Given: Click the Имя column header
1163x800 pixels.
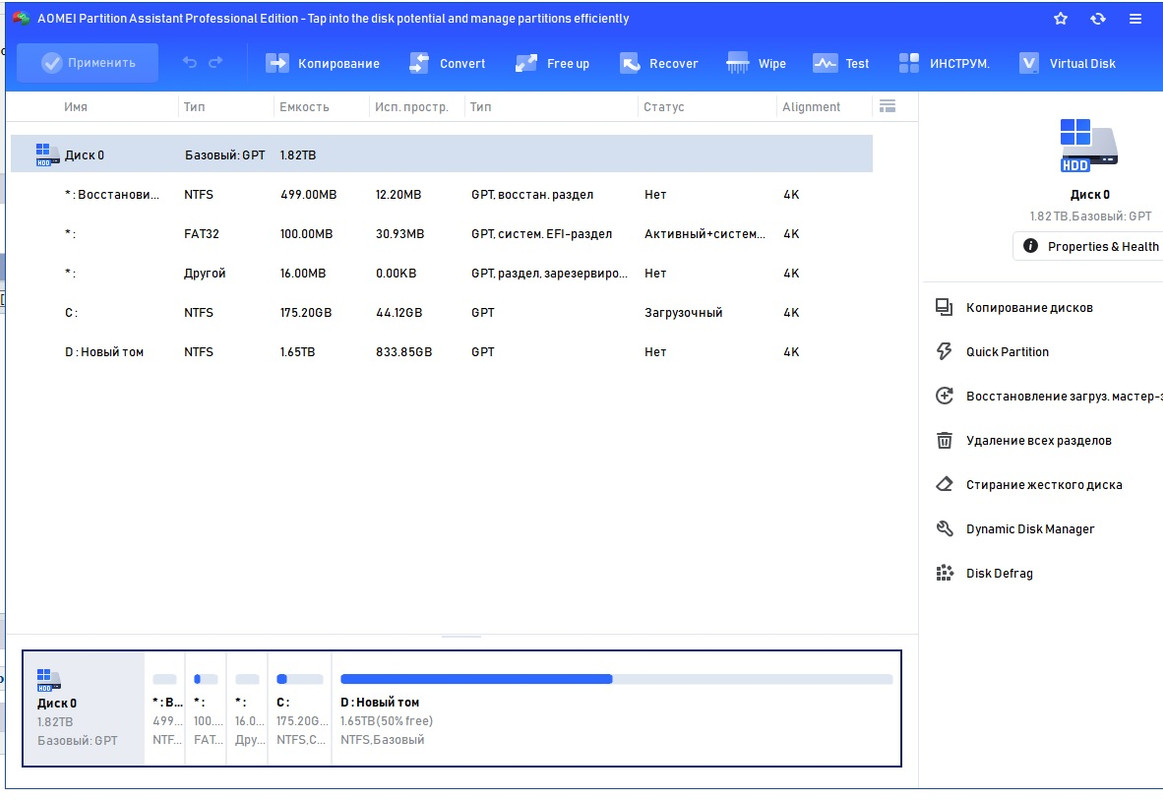Looking at the screenshot, I should pos(76,107).
